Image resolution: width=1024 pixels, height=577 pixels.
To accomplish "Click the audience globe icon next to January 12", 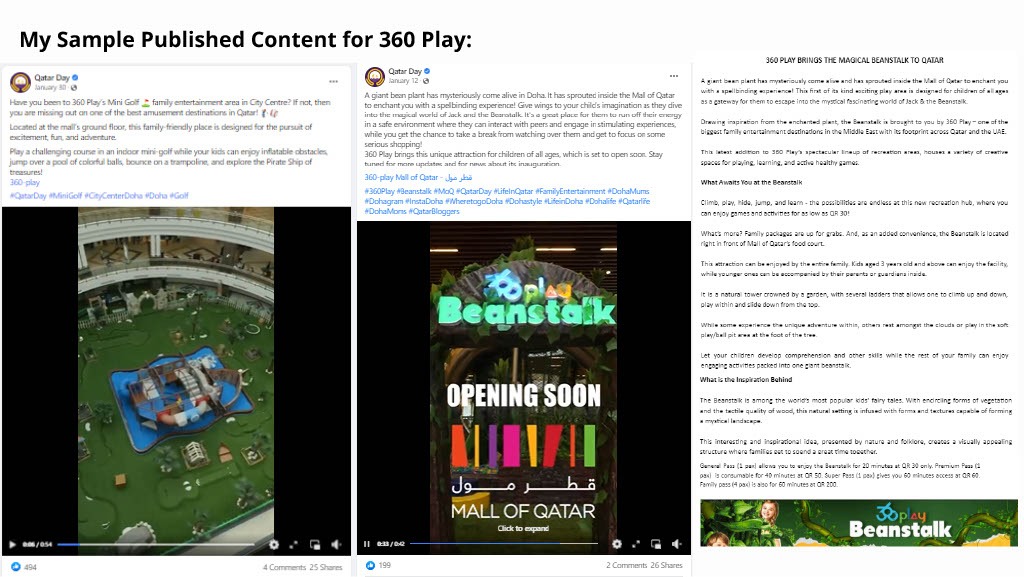I will [x=426, y=81].
